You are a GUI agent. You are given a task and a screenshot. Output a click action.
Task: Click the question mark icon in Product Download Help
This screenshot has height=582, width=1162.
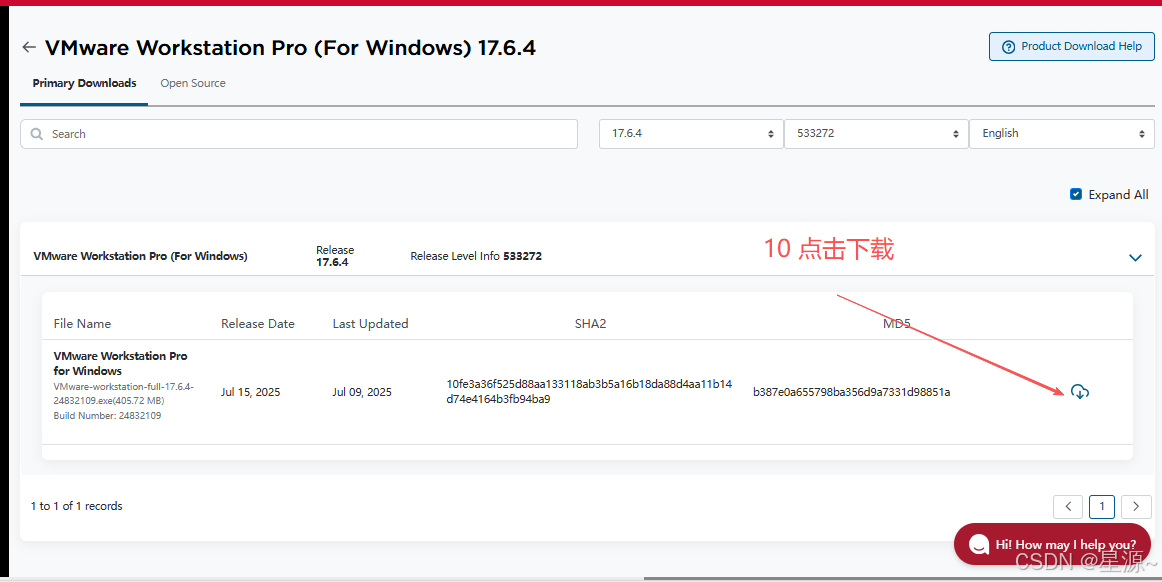[x=1008, y=47]
